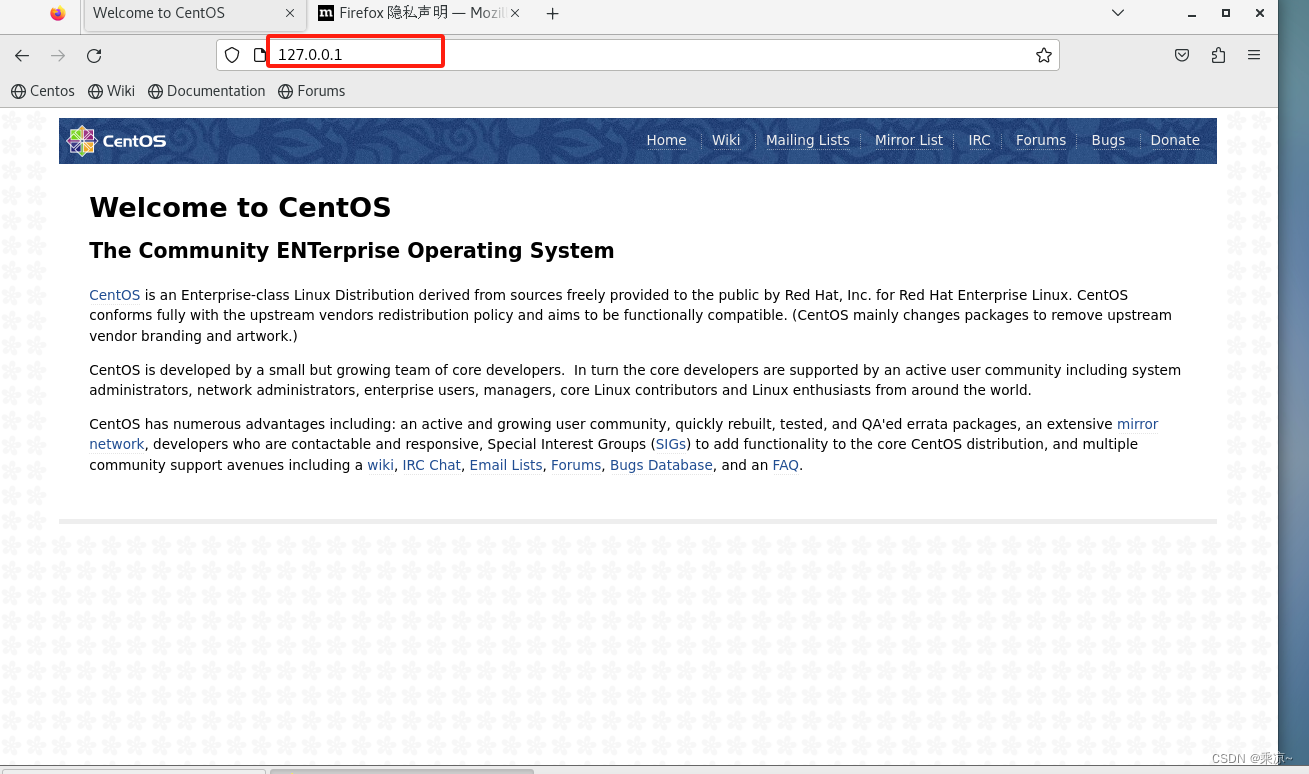Minimize the Firefox window
1309x774 pixels.
click(1192, 13)
